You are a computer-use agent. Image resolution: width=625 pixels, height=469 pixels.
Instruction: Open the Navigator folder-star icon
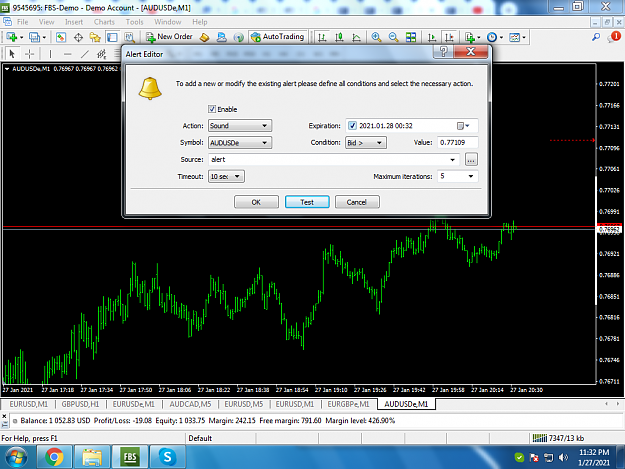(95, 37)
